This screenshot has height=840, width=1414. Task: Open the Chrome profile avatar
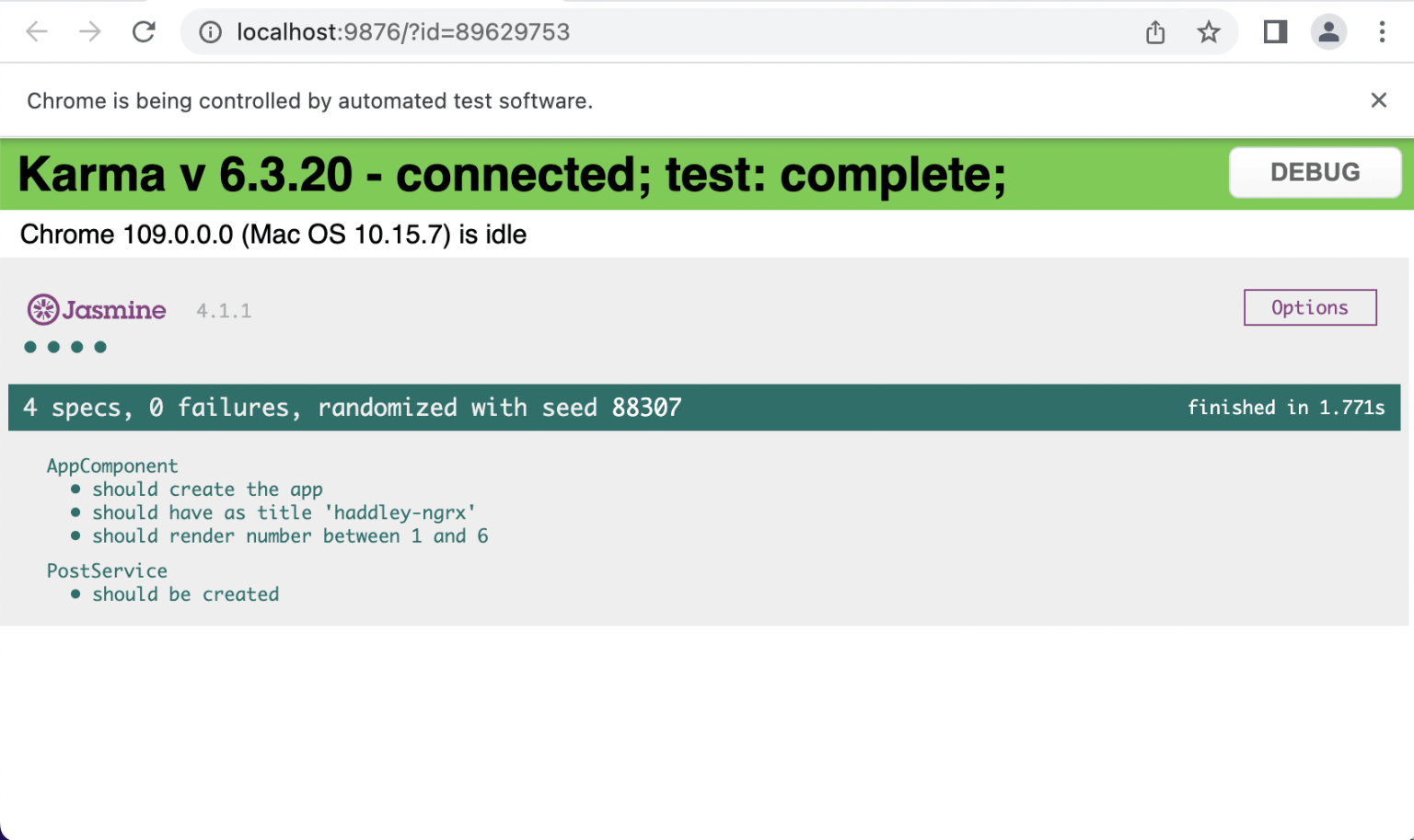click(x=1328, y=32)
